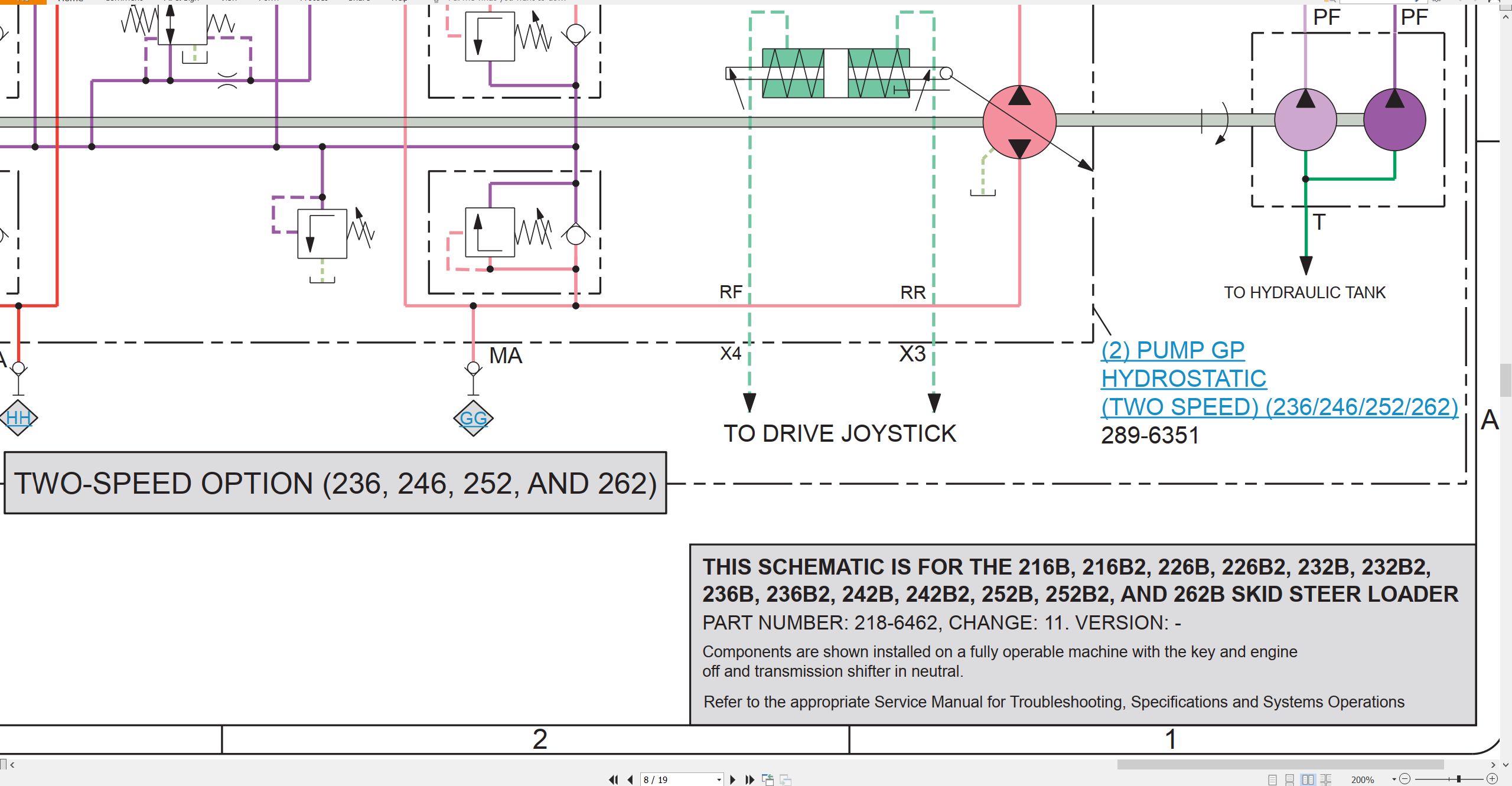Go to the previous page

pos(630,780)
